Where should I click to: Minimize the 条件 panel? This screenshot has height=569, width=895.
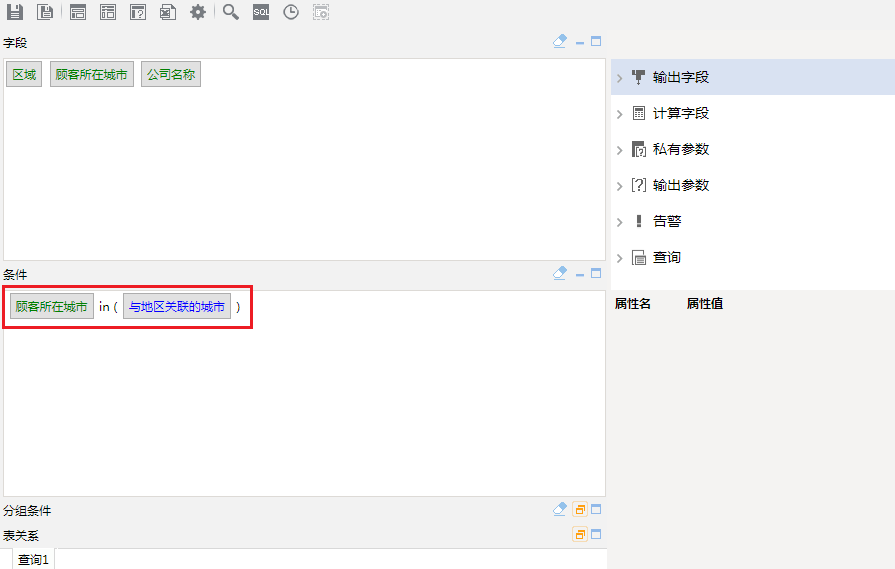click(x=580, y=275)
